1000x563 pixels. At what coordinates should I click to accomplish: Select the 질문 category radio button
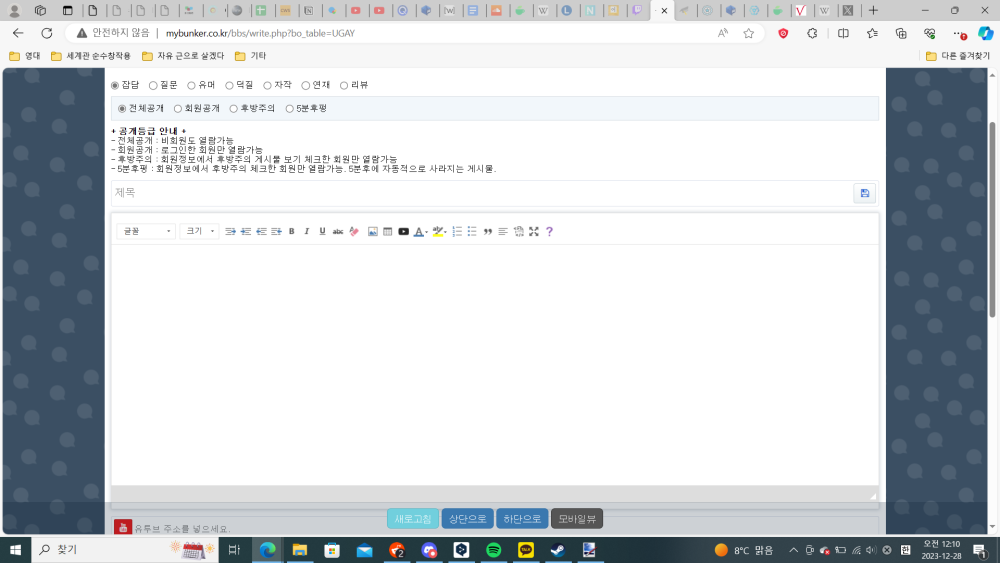point(153,85)
